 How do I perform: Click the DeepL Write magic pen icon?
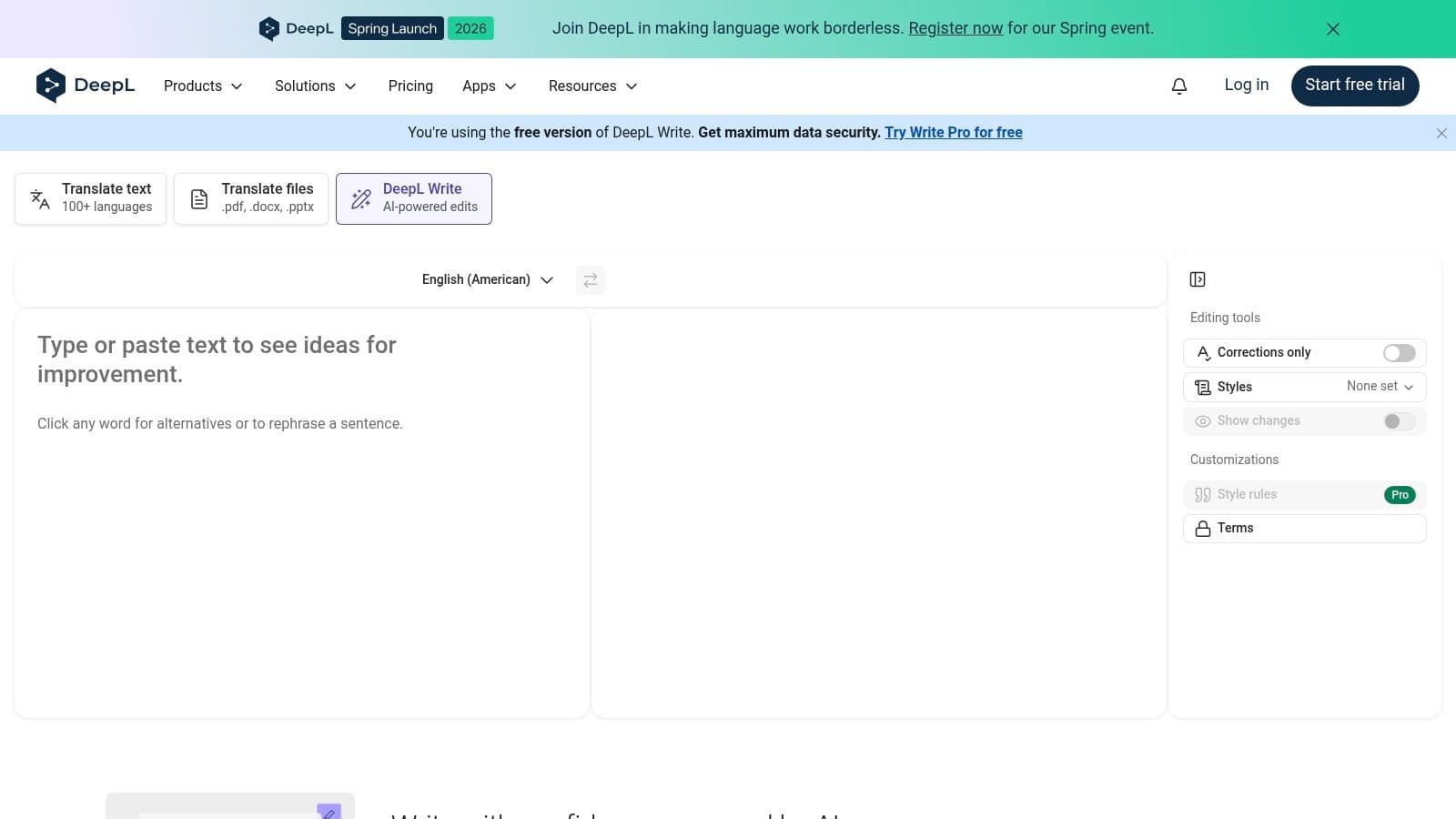[361, 199]
